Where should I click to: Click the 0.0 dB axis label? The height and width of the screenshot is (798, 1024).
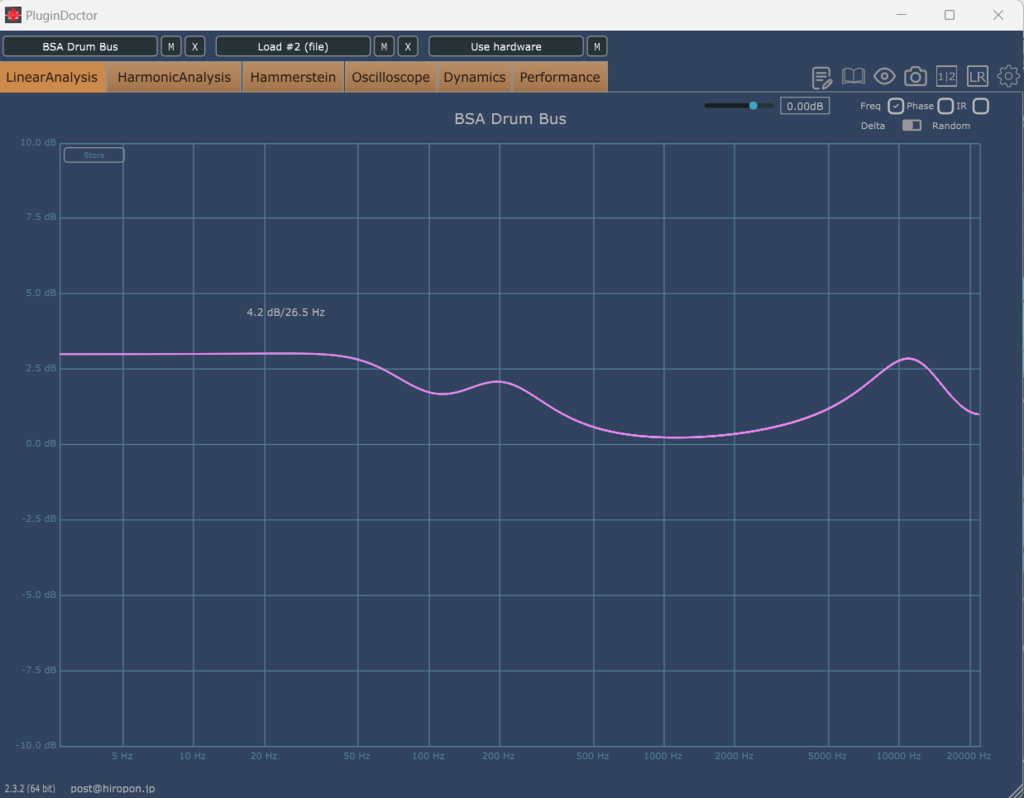pos(41,443)
